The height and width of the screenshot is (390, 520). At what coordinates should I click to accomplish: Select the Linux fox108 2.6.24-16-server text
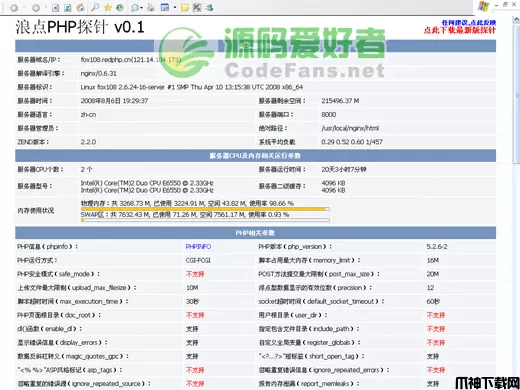pyautogui.click(x=192, y=87)
